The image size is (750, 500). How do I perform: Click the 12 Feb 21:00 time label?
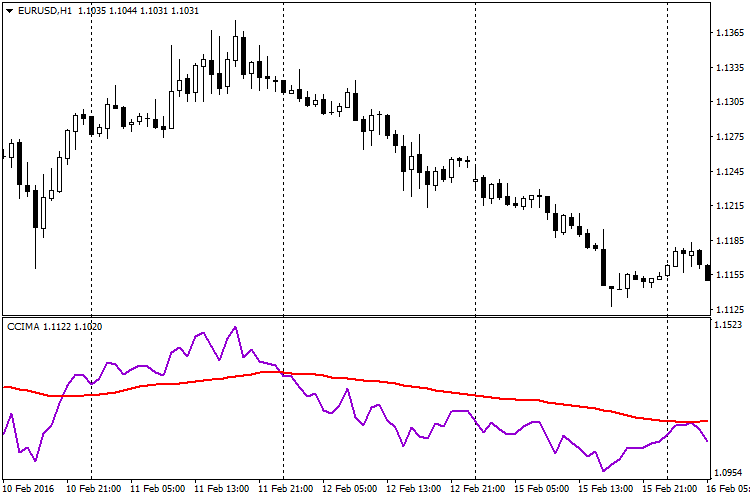[477, 489]
